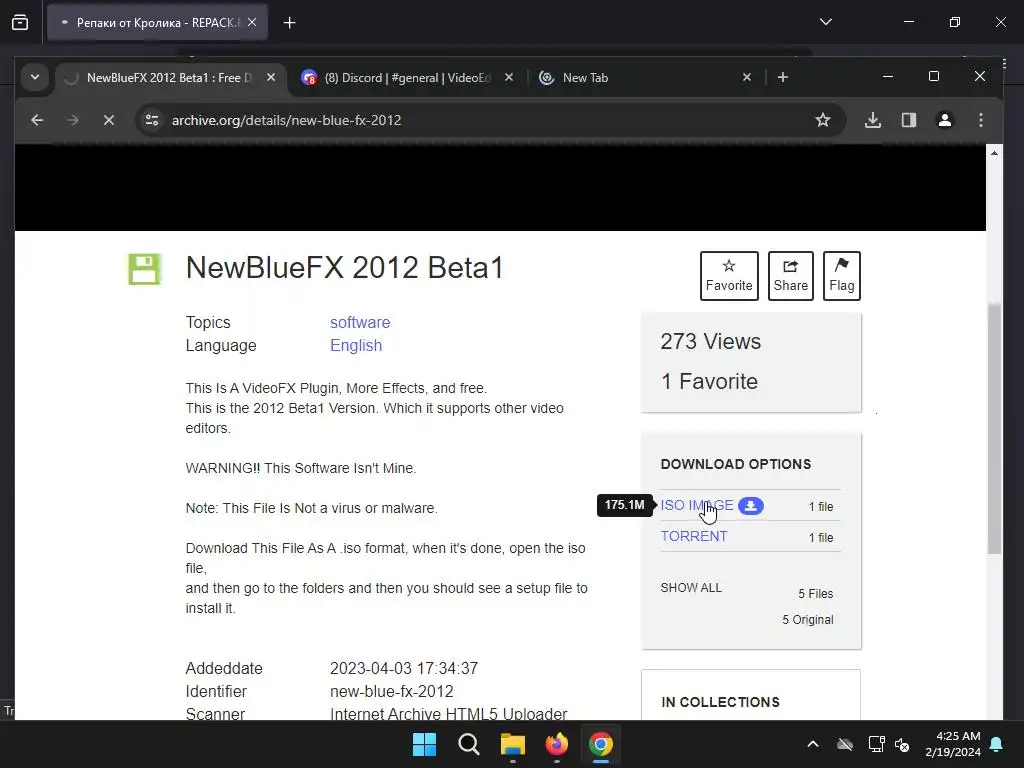Click the Addeddate value 2023-04-03 17:34:37
The height and width of the screenshot is (768, 1024).
(x=404, y=668)
